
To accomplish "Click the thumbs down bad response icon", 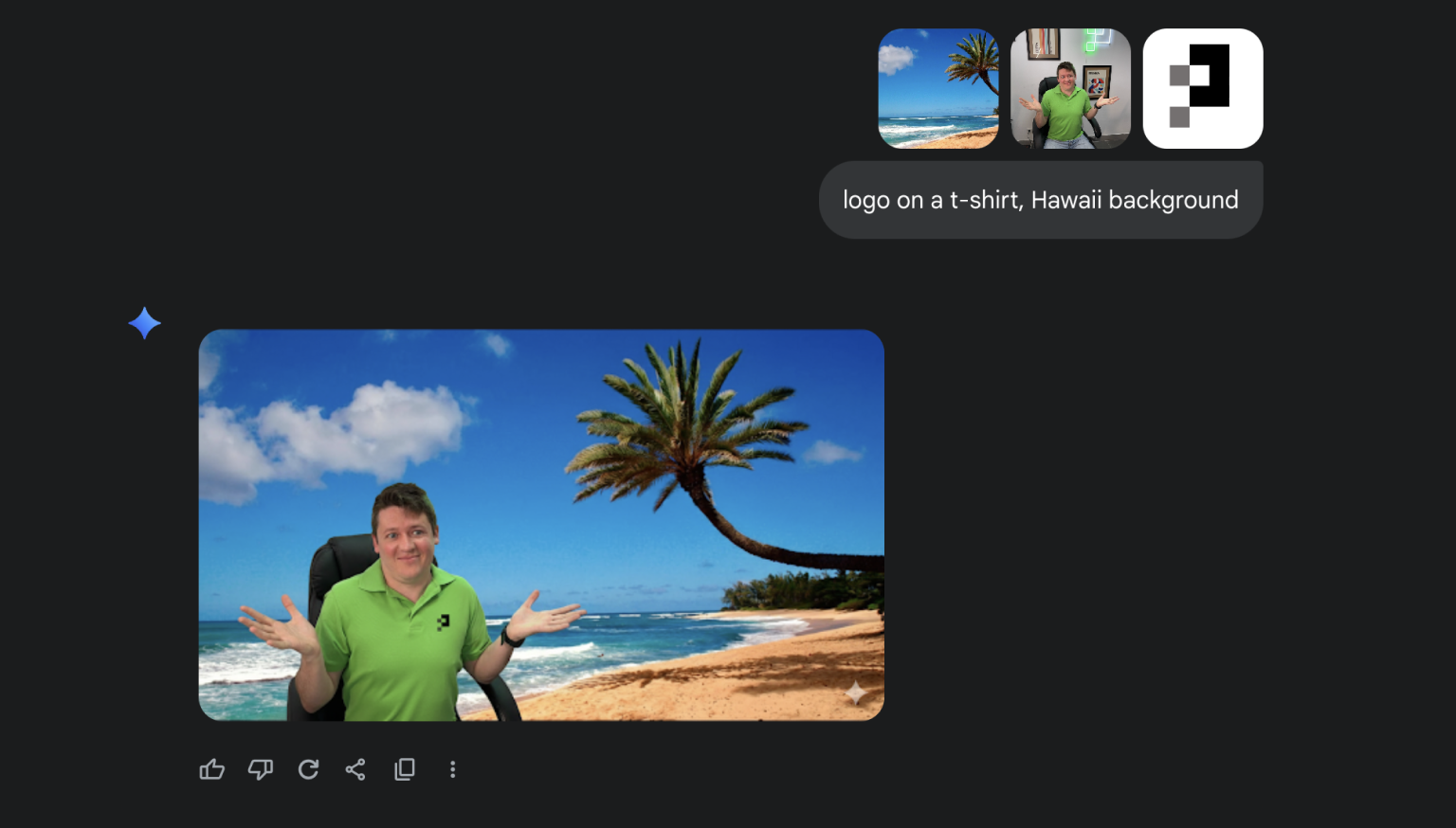I will click(x=261, y=769).
